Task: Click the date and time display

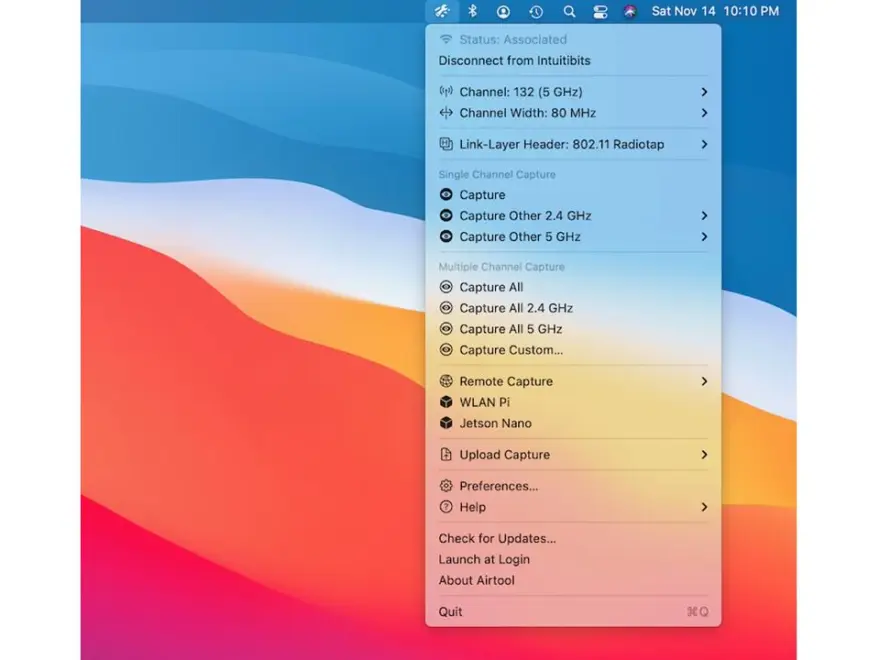Action: 715,11
